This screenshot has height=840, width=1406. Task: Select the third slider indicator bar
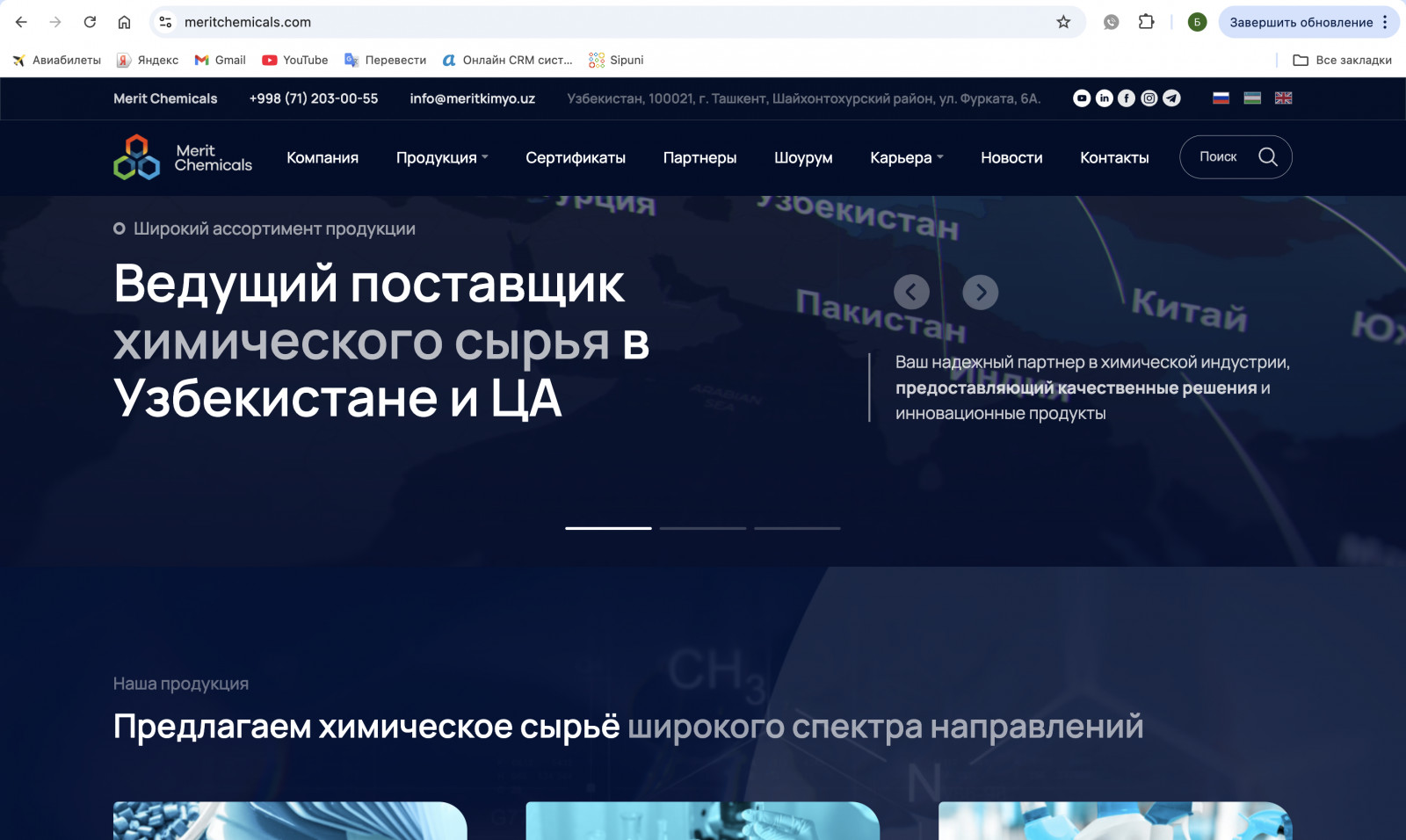pyautogui.click(x=797, y=528)
